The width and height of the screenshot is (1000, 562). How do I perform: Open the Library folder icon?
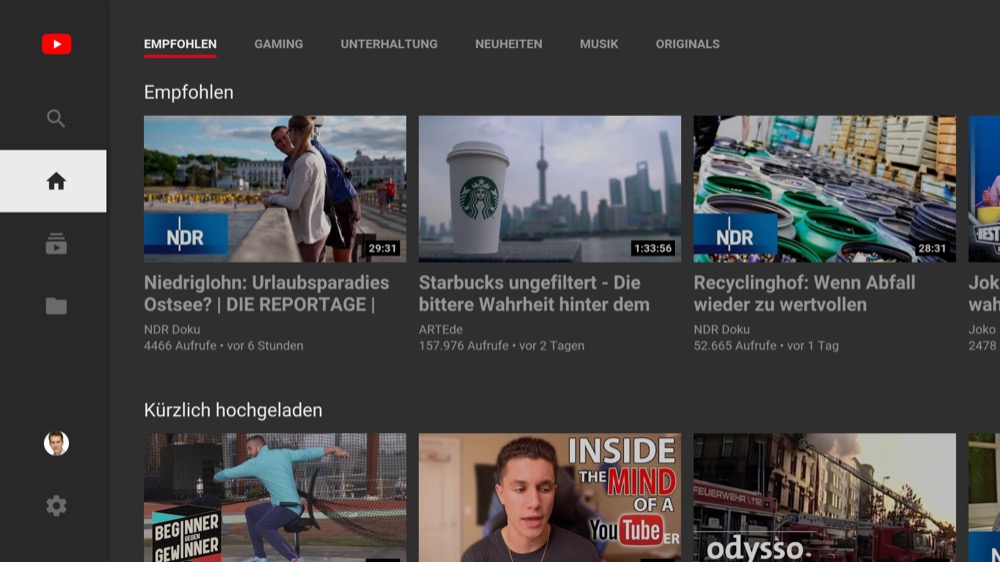tap(56, 306)
